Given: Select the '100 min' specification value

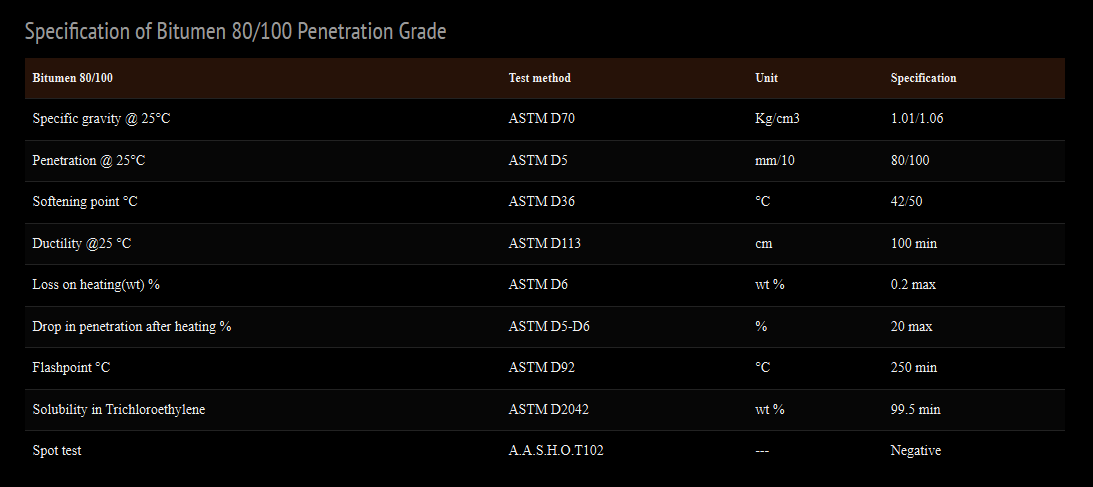Looking at the screenshot, I should 913,243.
